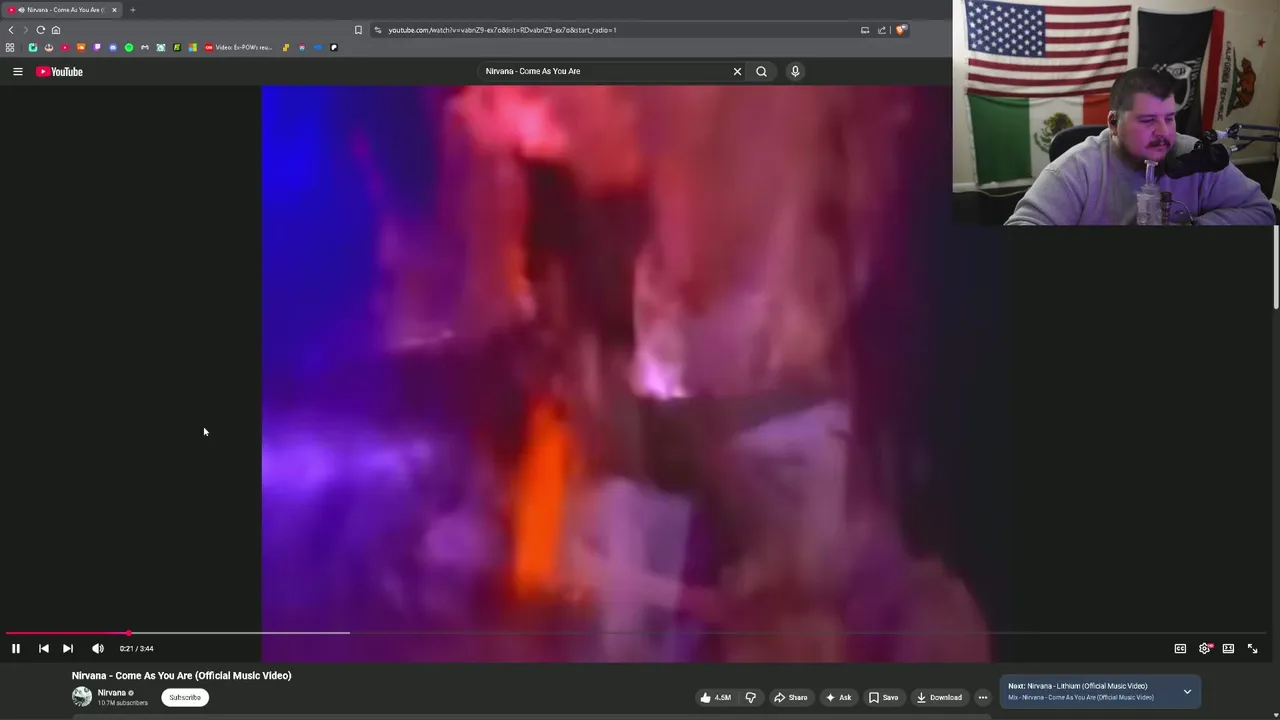Viewport: 1280px width, 720px height.
Task: Click the page vertical scrollbar
Action: 1276,267
